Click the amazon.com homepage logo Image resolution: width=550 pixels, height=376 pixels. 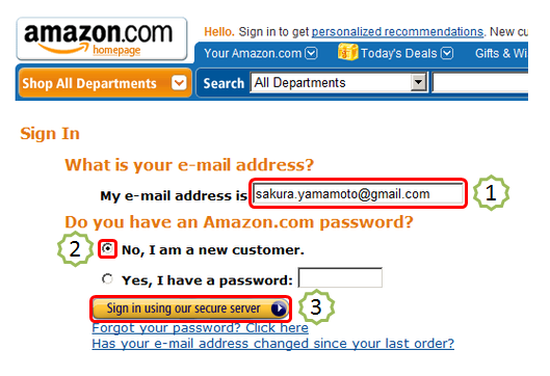point(102,39)
